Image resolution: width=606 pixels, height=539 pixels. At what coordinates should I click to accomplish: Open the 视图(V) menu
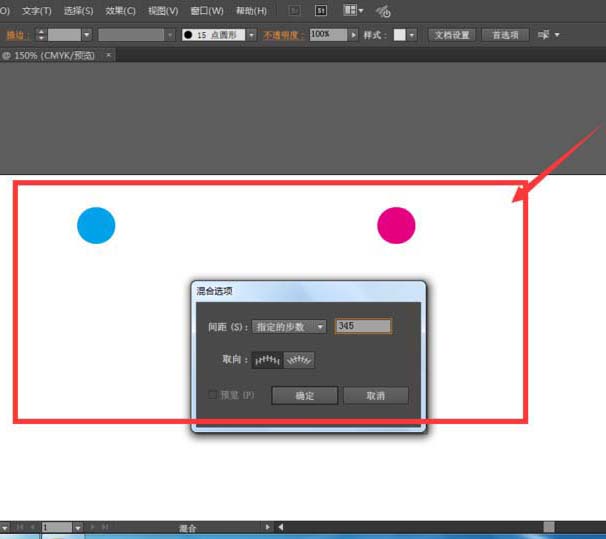[163, 11]
